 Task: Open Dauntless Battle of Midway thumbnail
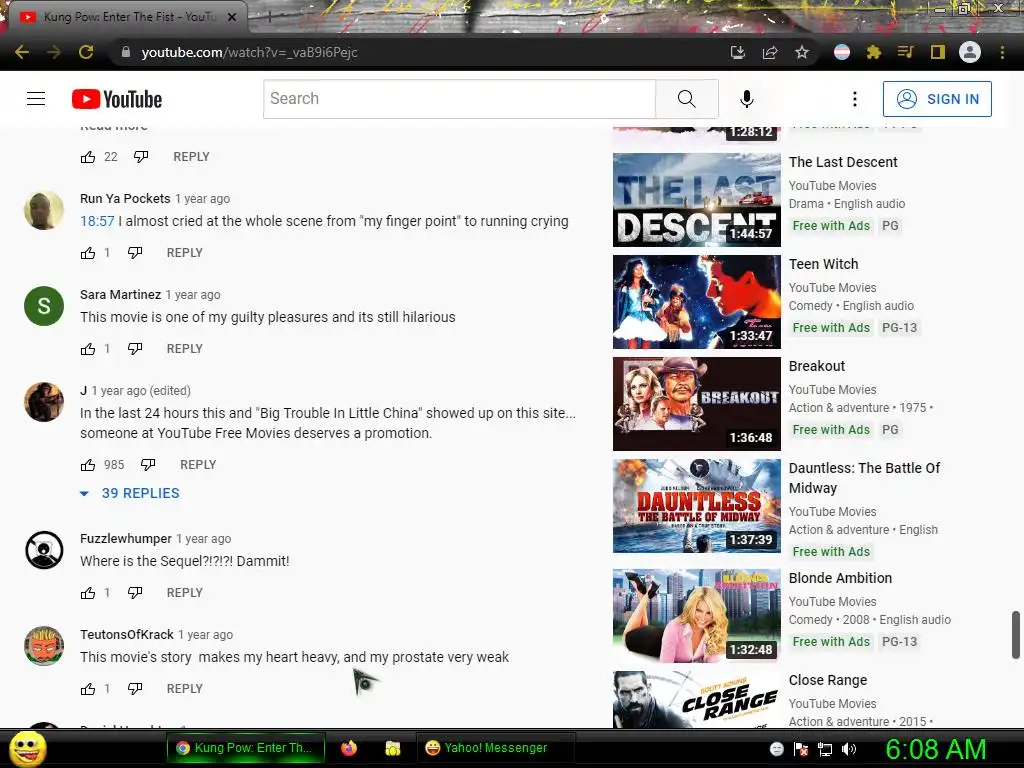(697, 505)
